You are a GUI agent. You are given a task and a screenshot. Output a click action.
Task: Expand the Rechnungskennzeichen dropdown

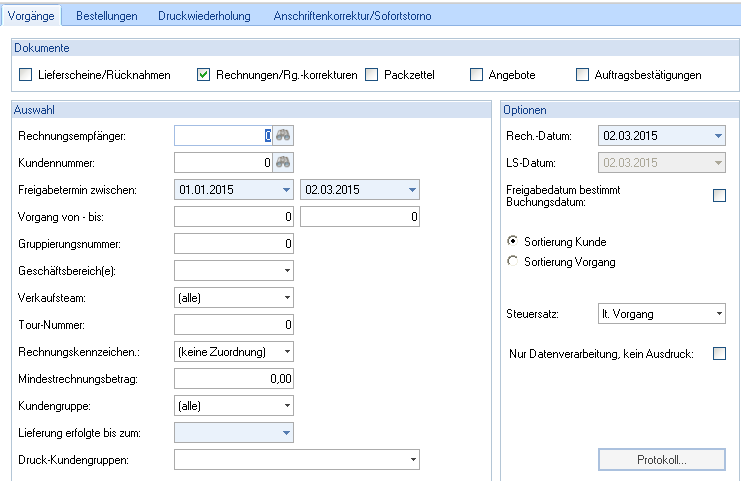[286, 352]
